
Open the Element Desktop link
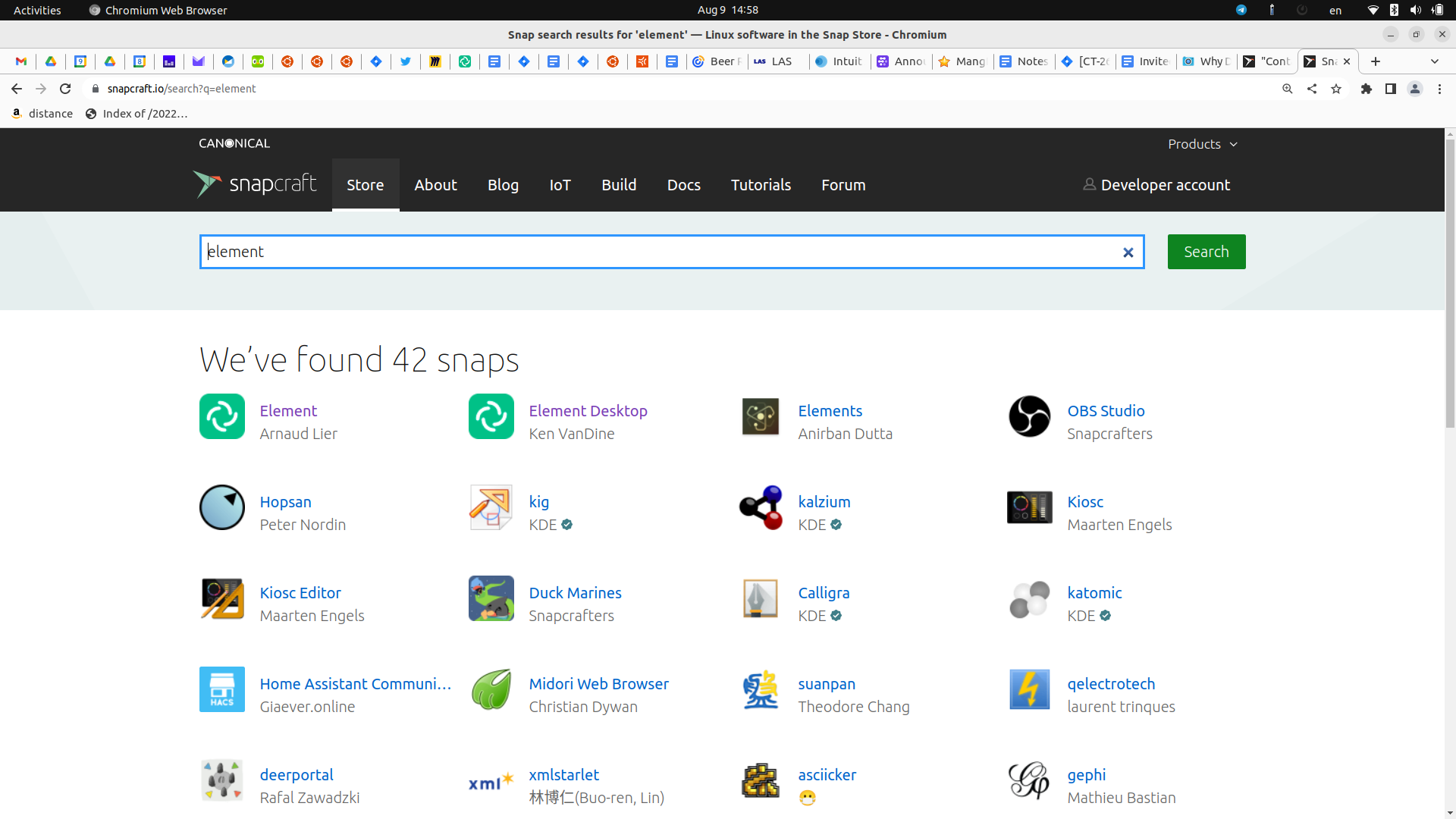[588, 410]
